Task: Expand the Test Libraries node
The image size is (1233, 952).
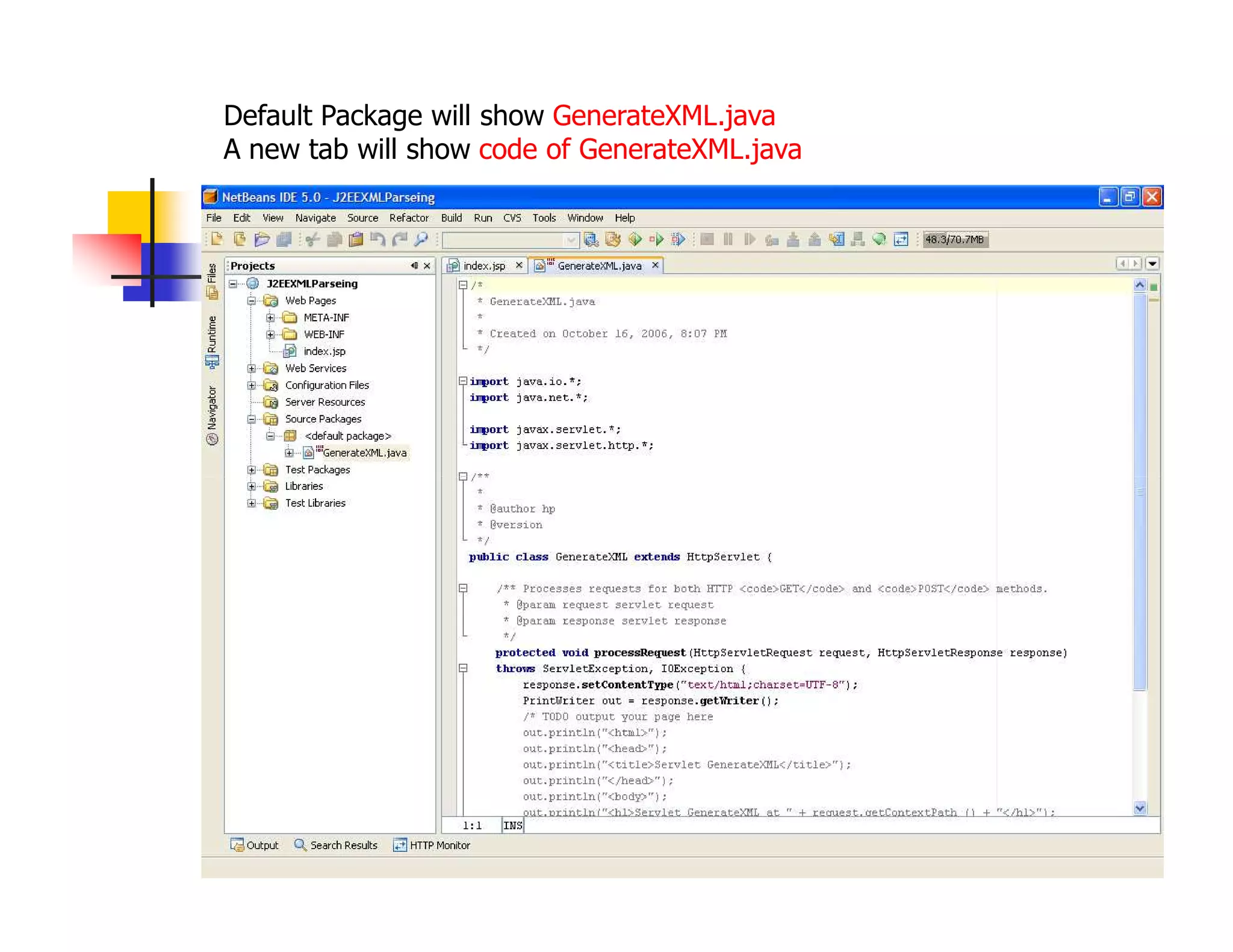Action: 252,503
